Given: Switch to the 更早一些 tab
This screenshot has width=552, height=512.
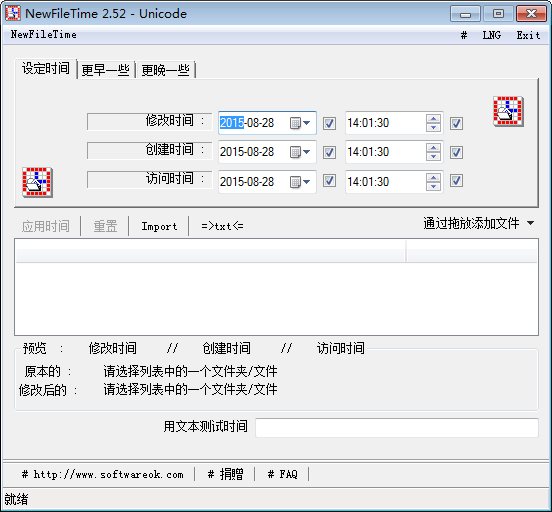Looking at the screenshot, I should click(106, 70).
